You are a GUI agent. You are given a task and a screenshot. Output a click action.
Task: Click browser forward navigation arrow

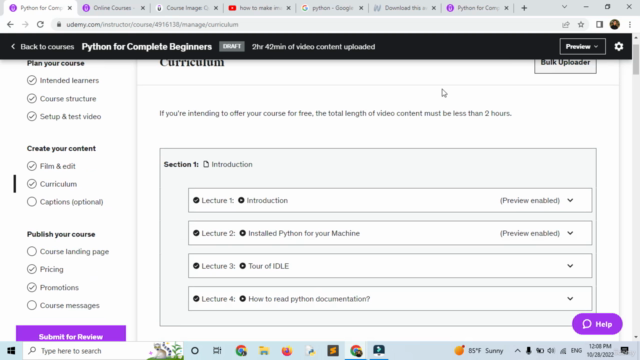coord(25,24)
